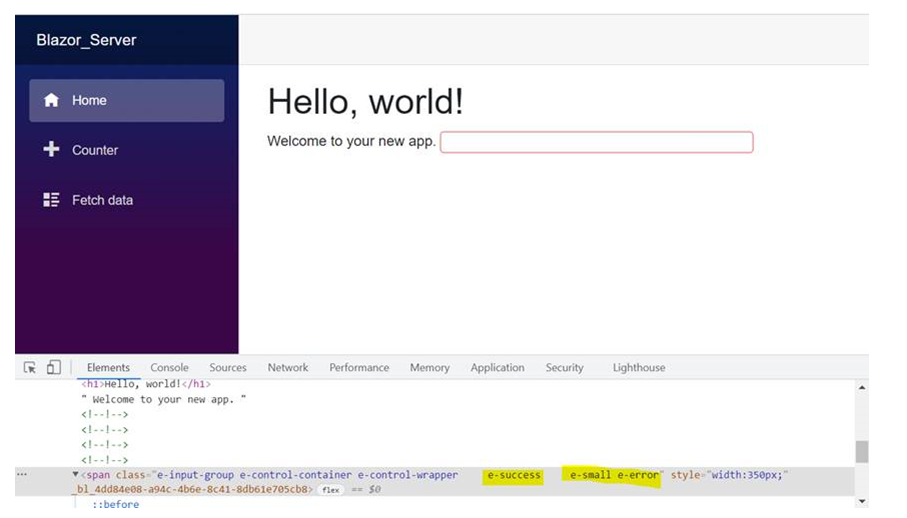The width and height of the screenshot is (907, 518).
Task: Open the Lighthouse tab
Action: coord(638,368)
